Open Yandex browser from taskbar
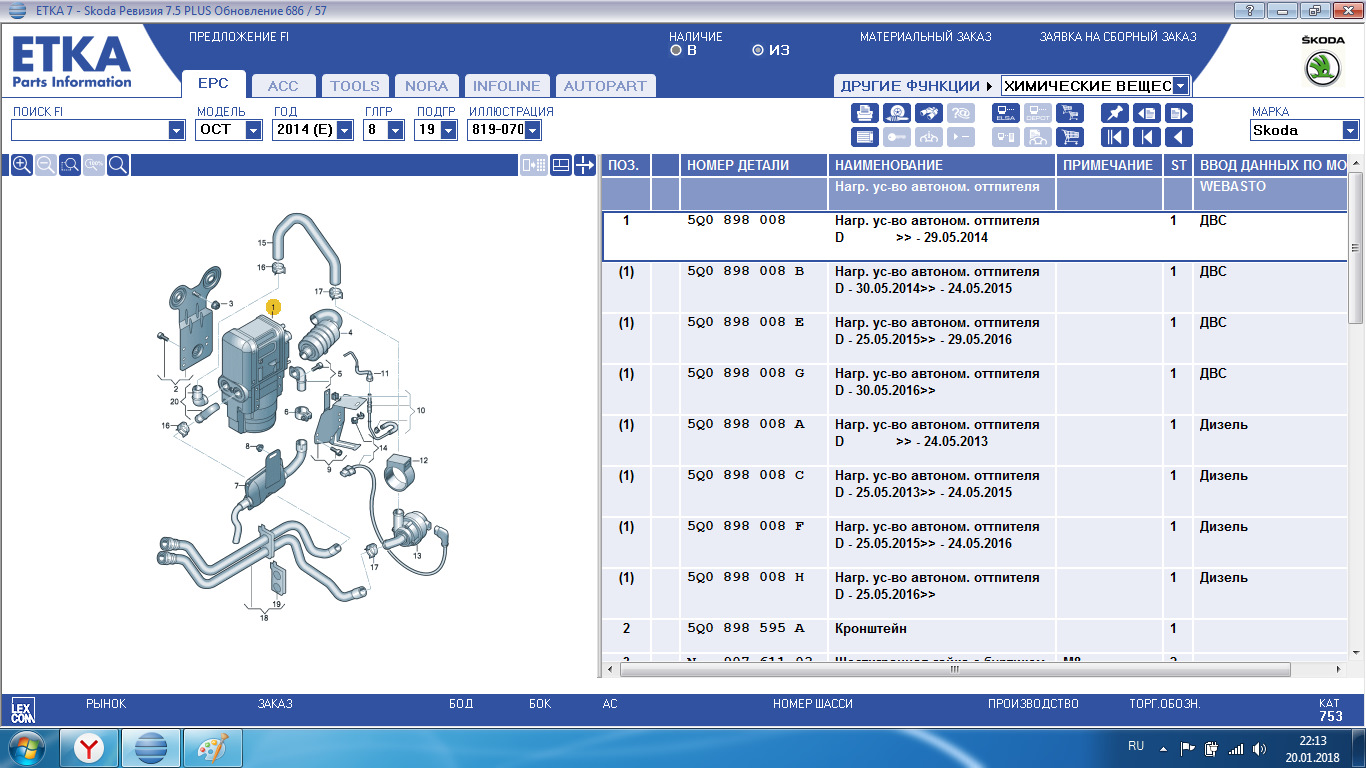The image size is (1366, 768). pyautogui.click(x=90, y=748)
